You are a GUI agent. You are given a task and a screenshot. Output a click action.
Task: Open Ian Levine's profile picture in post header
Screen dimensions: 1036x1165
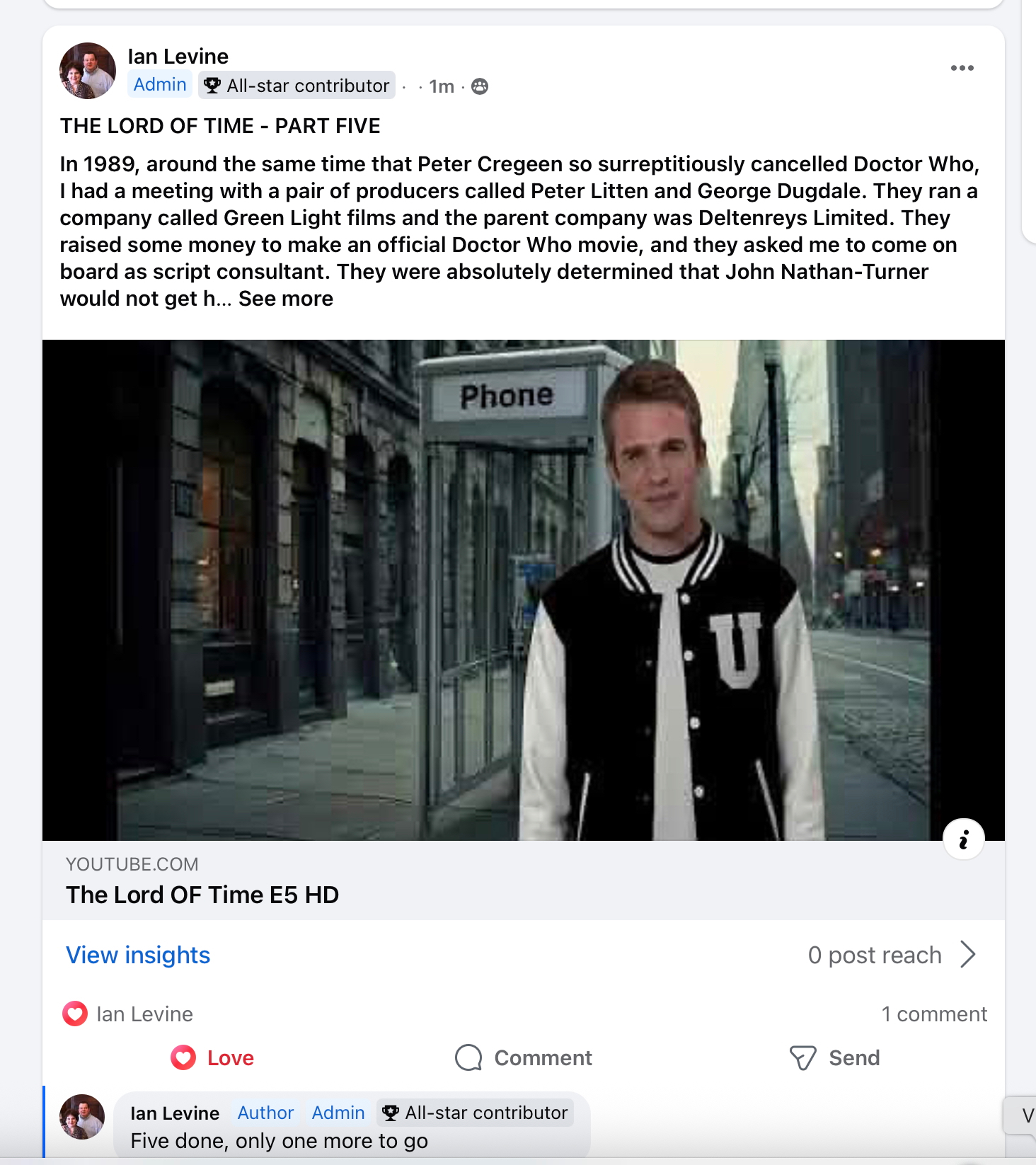coord(88,71)
